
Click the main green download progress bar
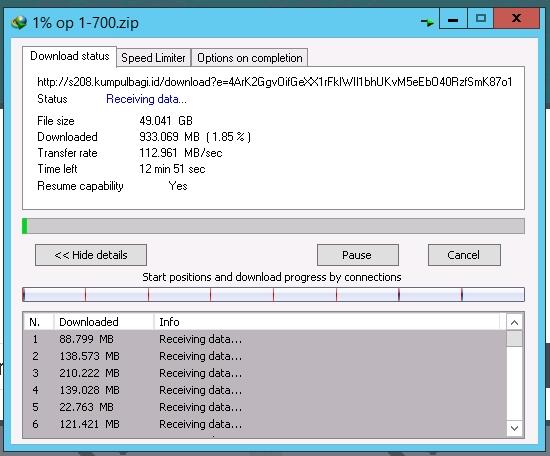[273, 226]
